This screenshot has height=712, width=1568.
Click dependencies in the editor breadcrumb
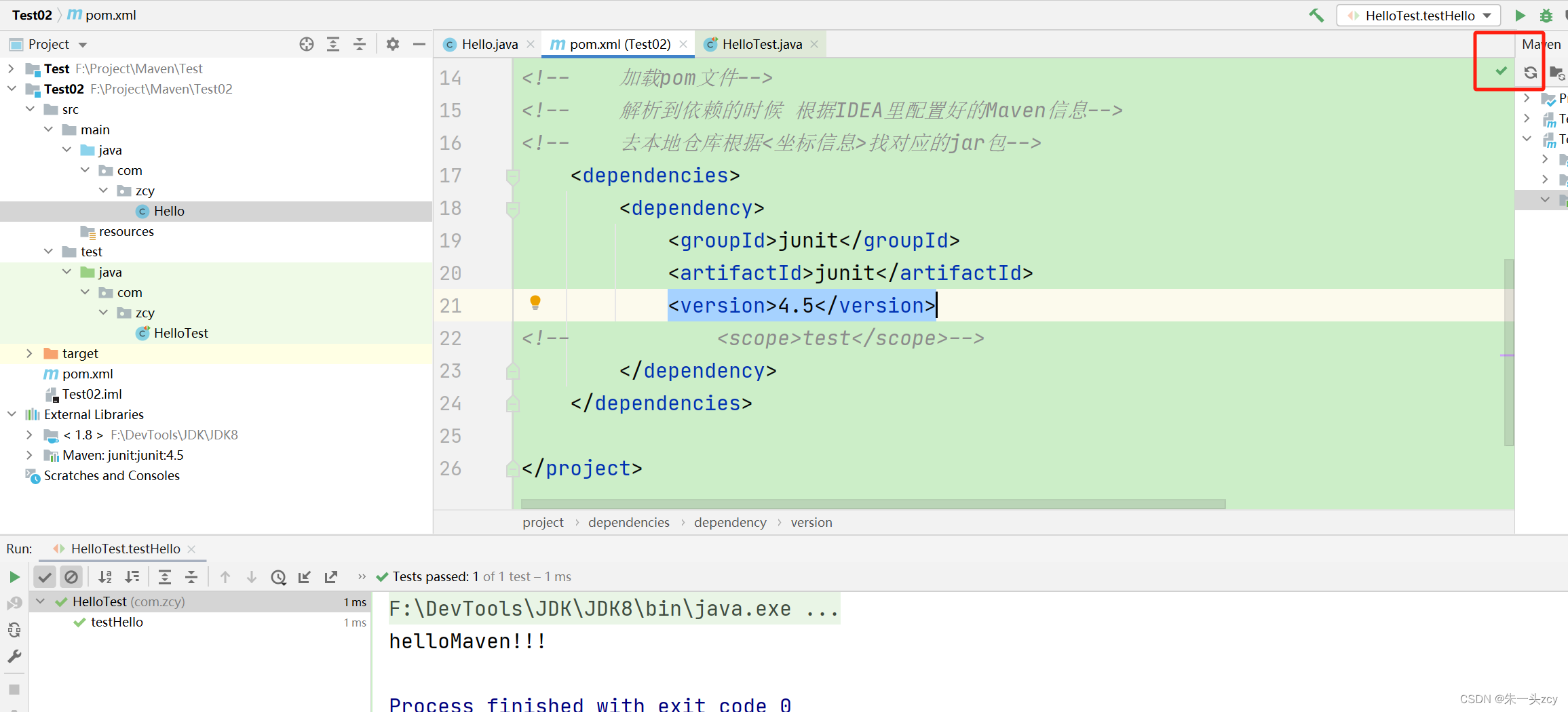point(628,522)
